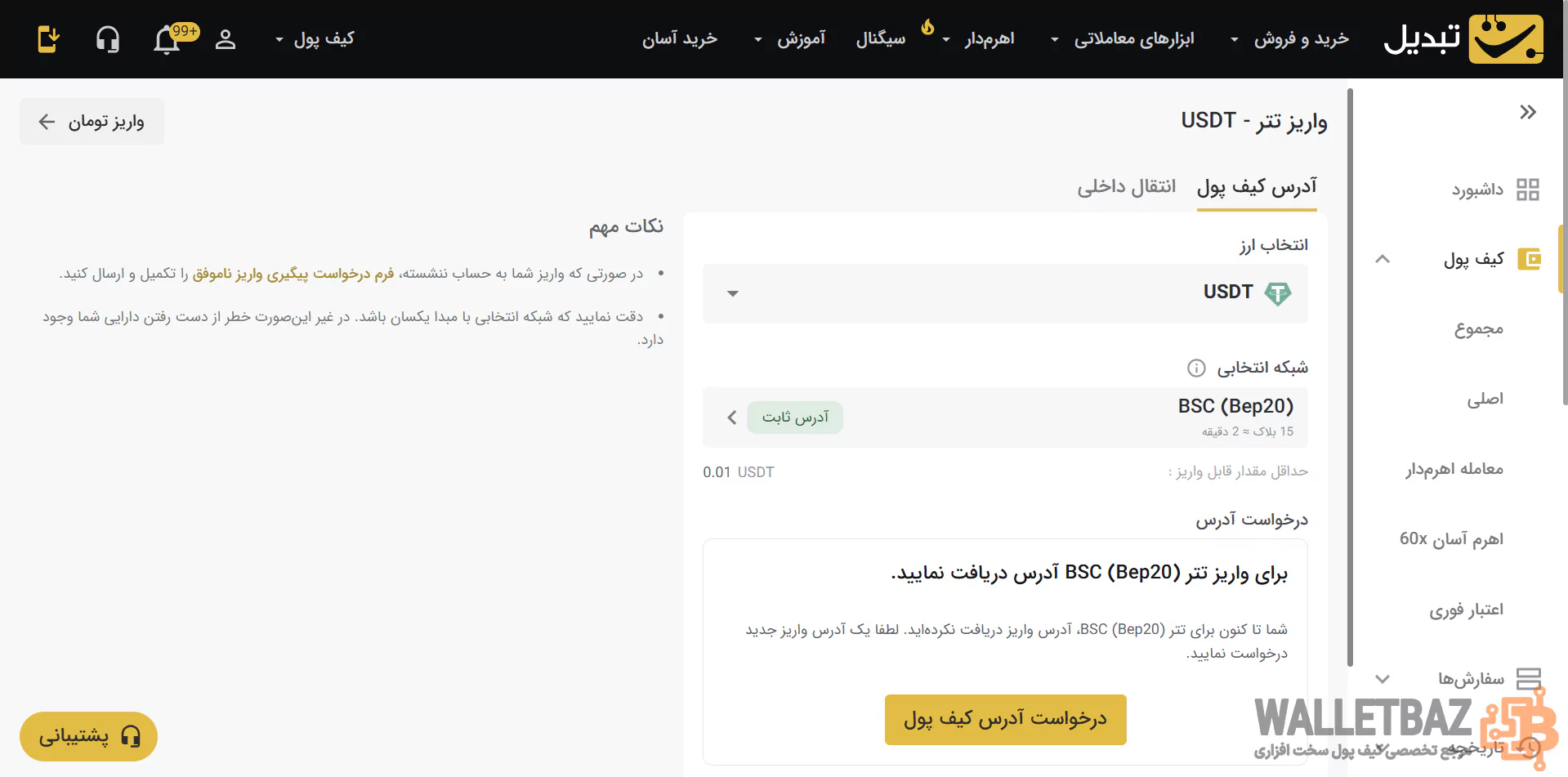
Task: Open notifications bell with 99+ badge
Action: (x=168, y=39)
